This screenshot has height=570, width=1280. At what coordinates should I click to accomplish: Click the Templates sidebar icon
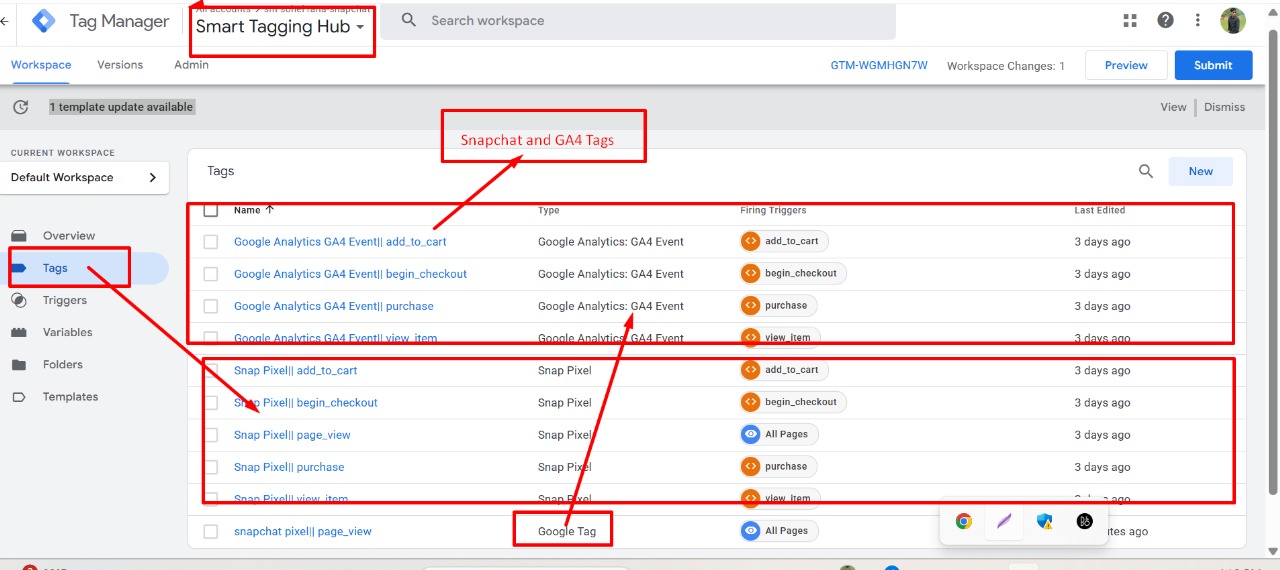(19, 397)
